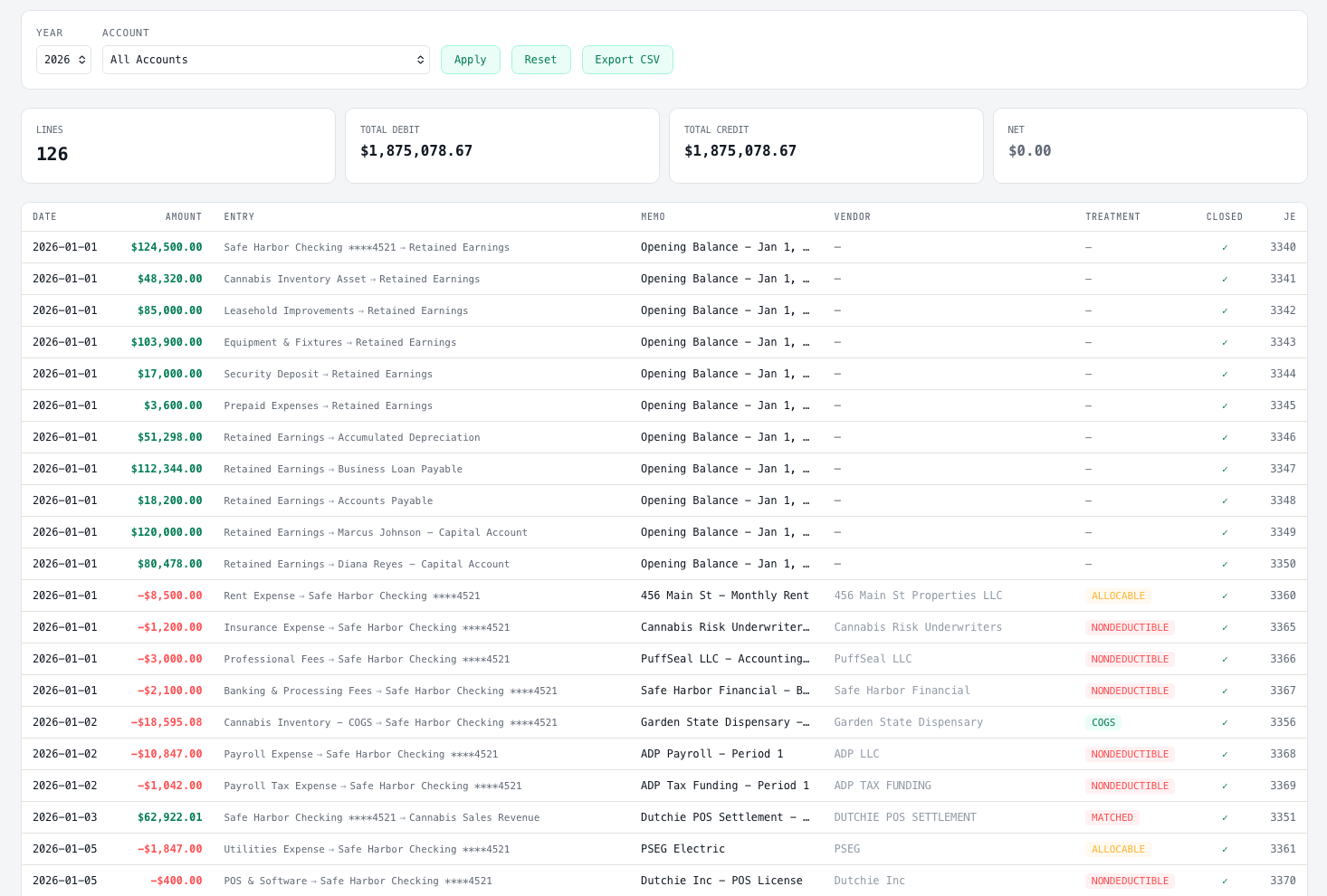Click the closed checkmark for JE 3347
1327x896 pixels.
click(1225, 470)
